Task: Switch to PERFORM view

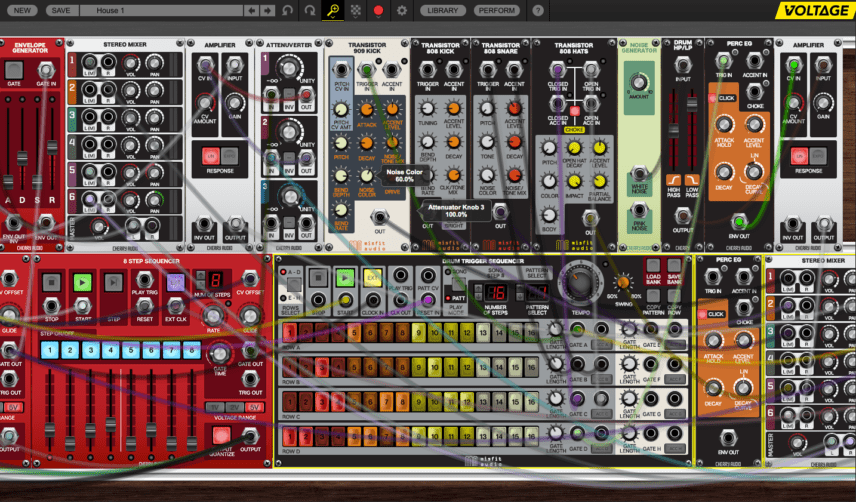Action: (x=497, y=10)
